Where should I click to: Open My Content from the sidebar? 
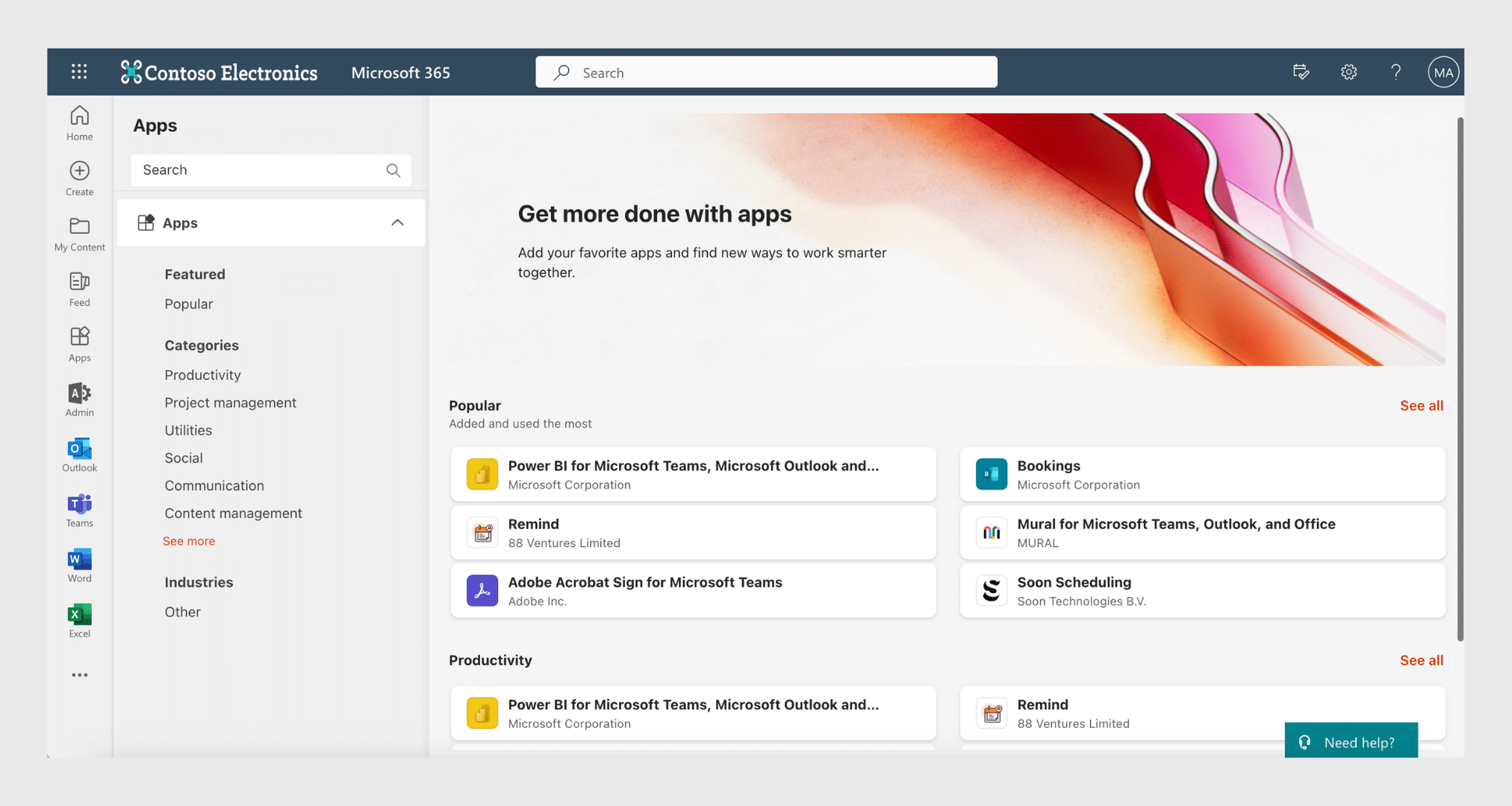click(x=78, y=233)
